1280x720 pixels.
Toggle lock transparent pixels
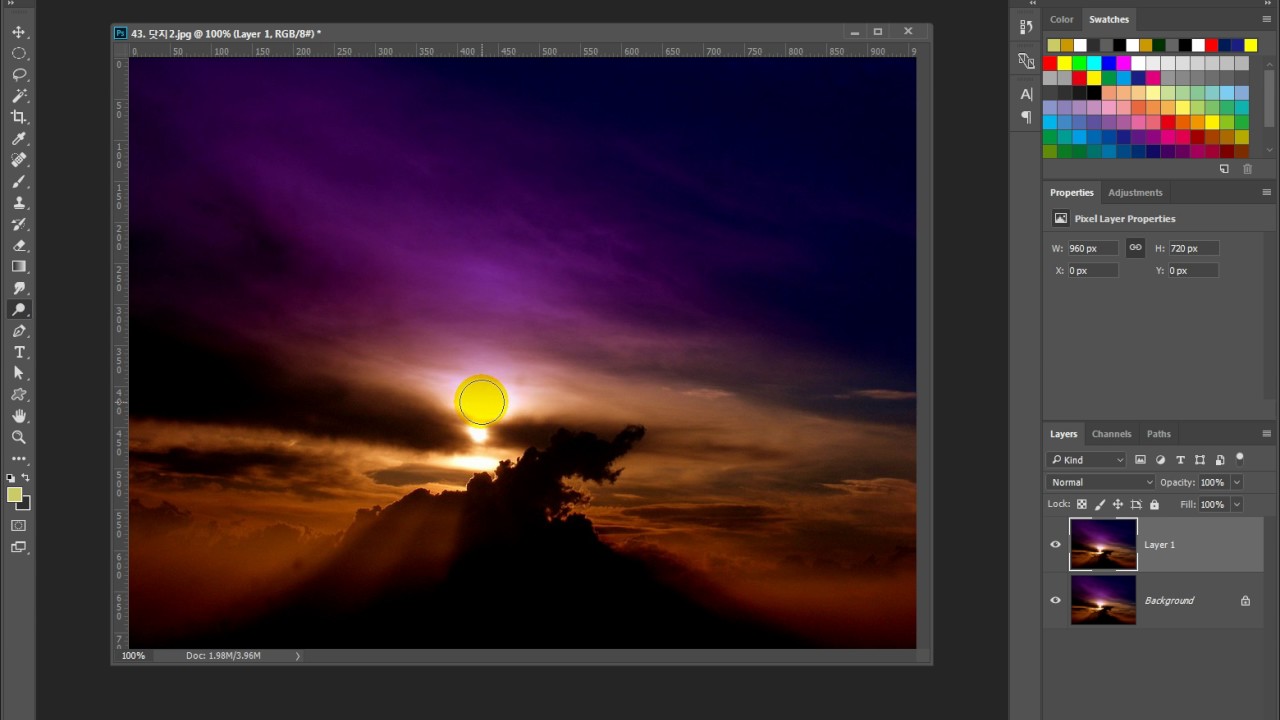(x=1082, y=505)
